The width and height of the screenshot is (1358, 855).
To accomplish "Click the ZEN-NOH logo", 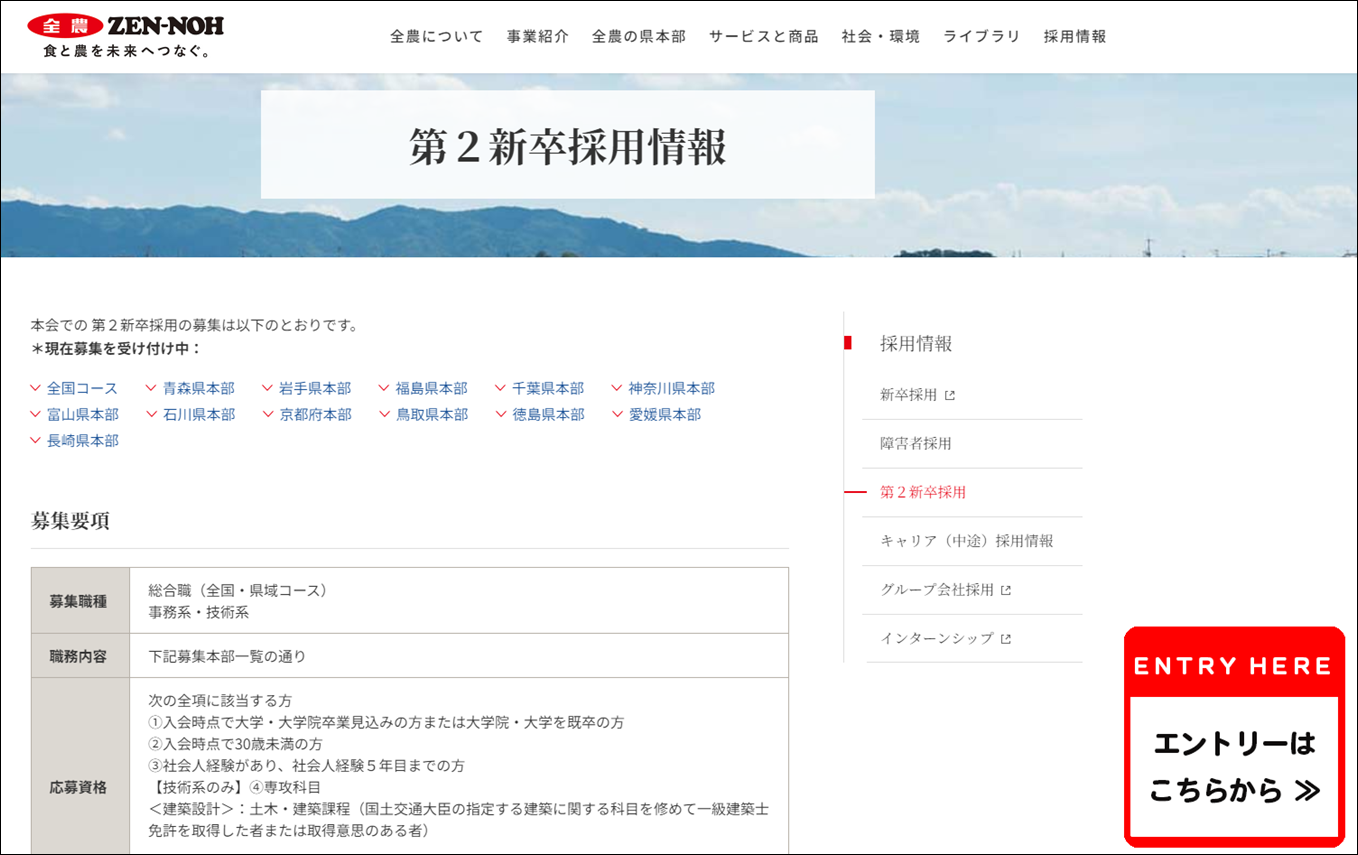I will (126, 36).
